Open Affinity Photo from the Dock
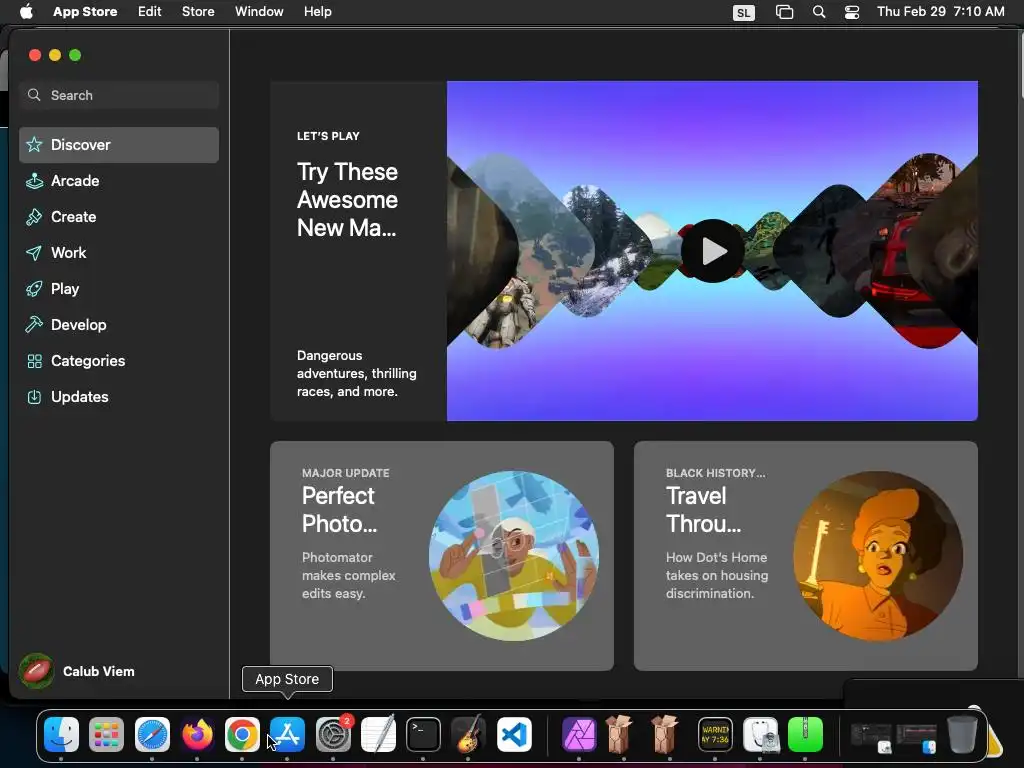The image size is (1024, 768). (x=579, y=735)
